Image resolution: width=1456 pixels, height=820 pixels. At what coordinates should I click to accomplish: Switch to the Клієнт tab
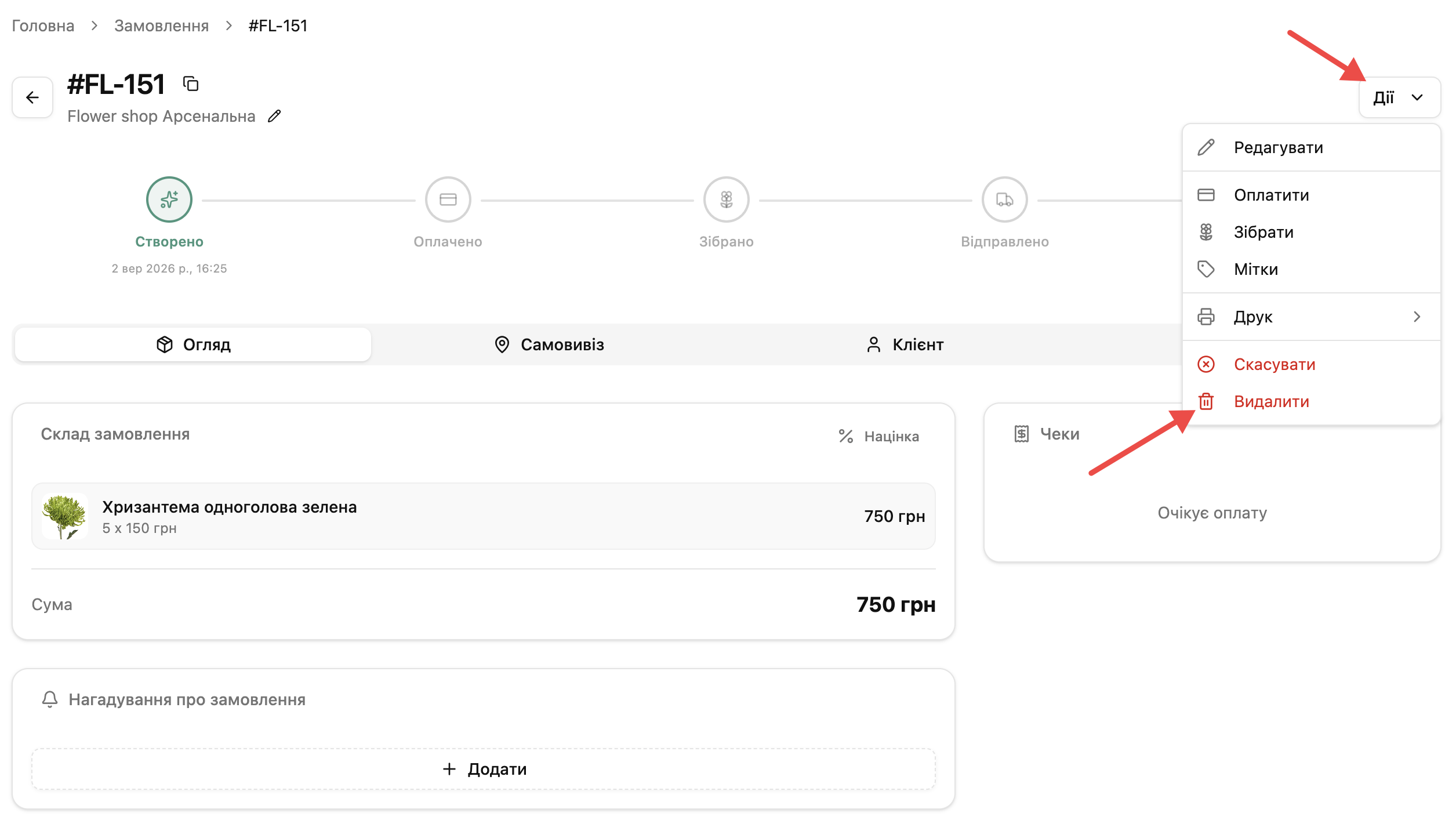click(x=905, y=344)
